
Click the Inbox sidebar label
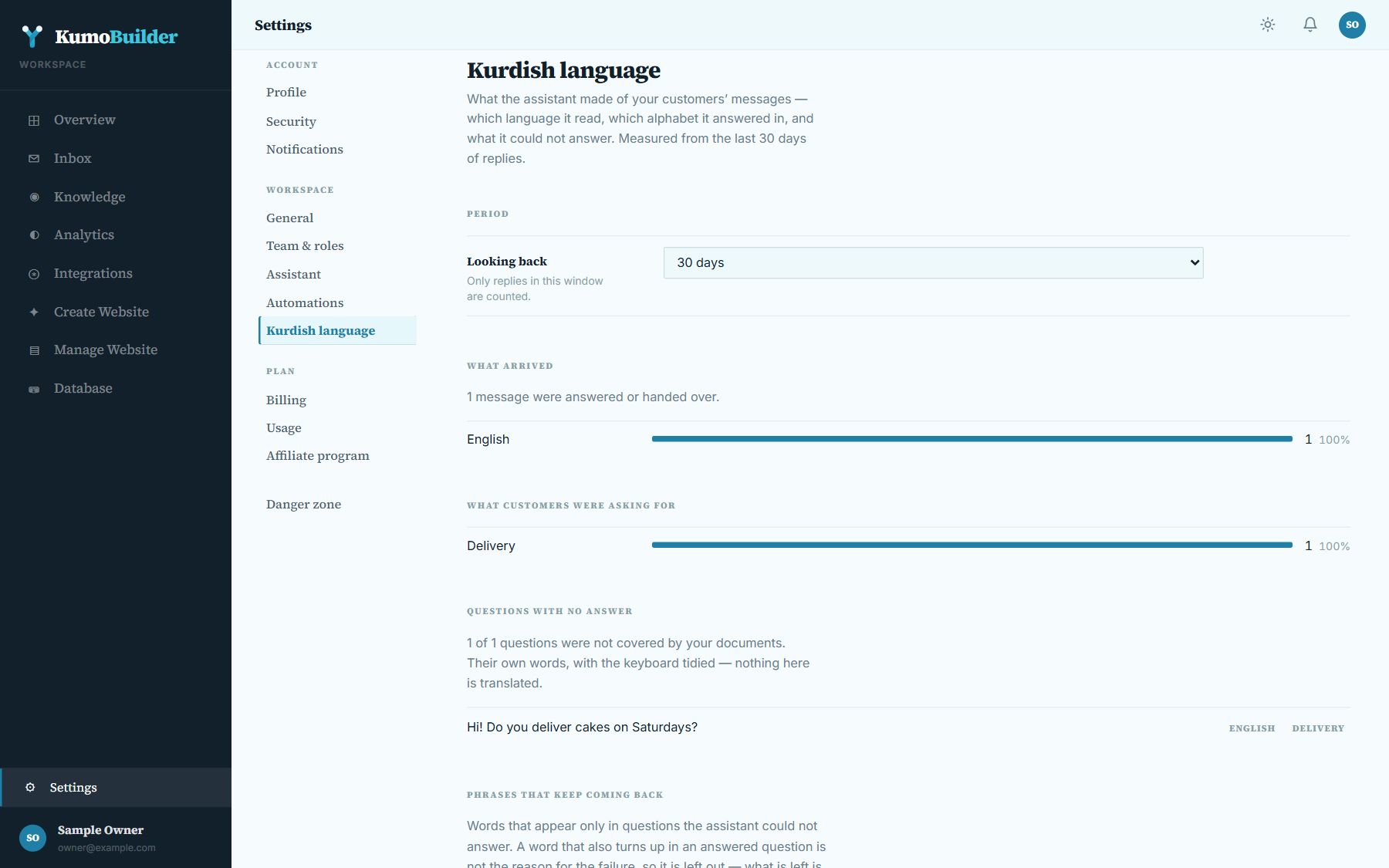pos(73,158)
